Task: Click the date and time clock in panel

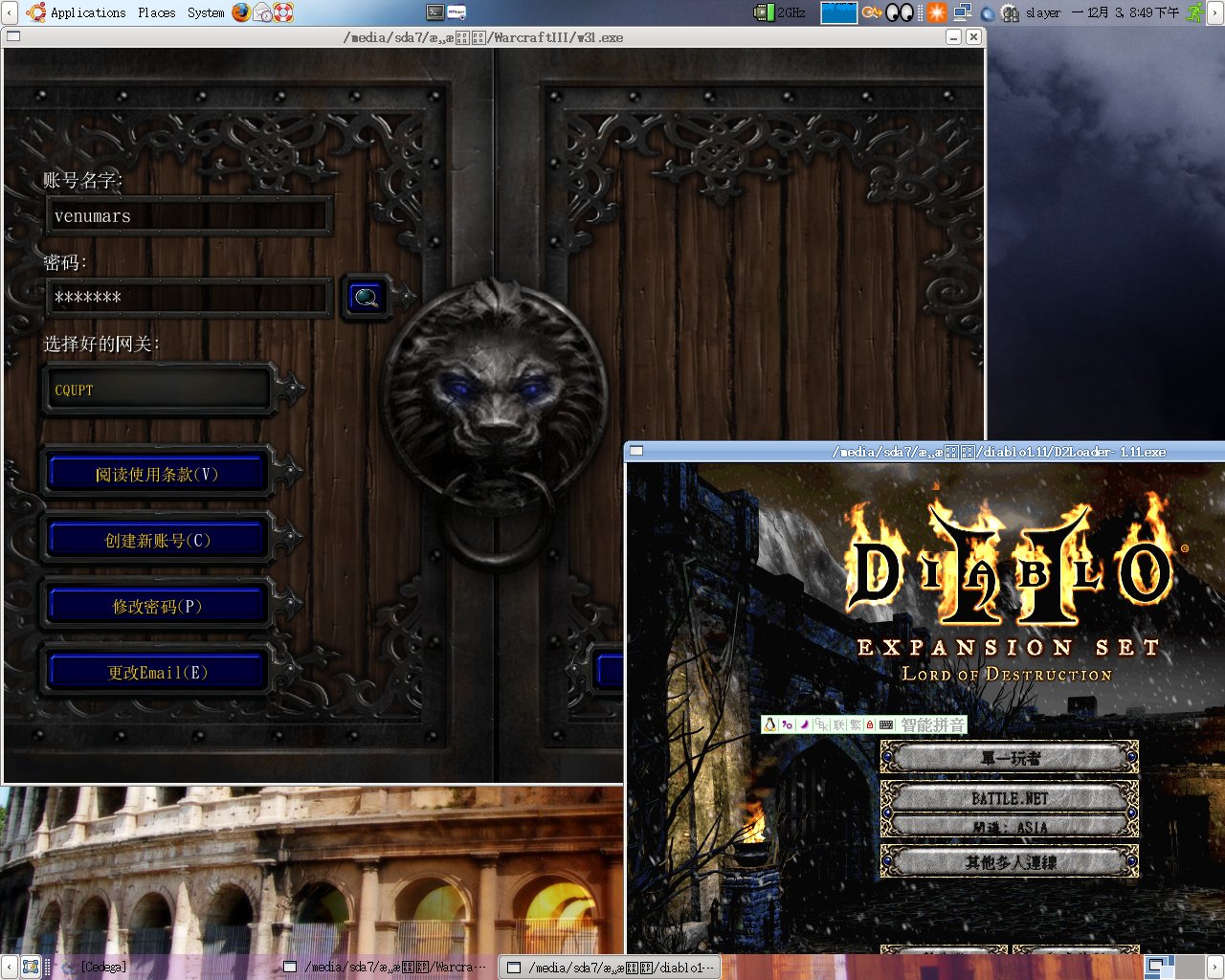Action: click(x=1125, y=12)
